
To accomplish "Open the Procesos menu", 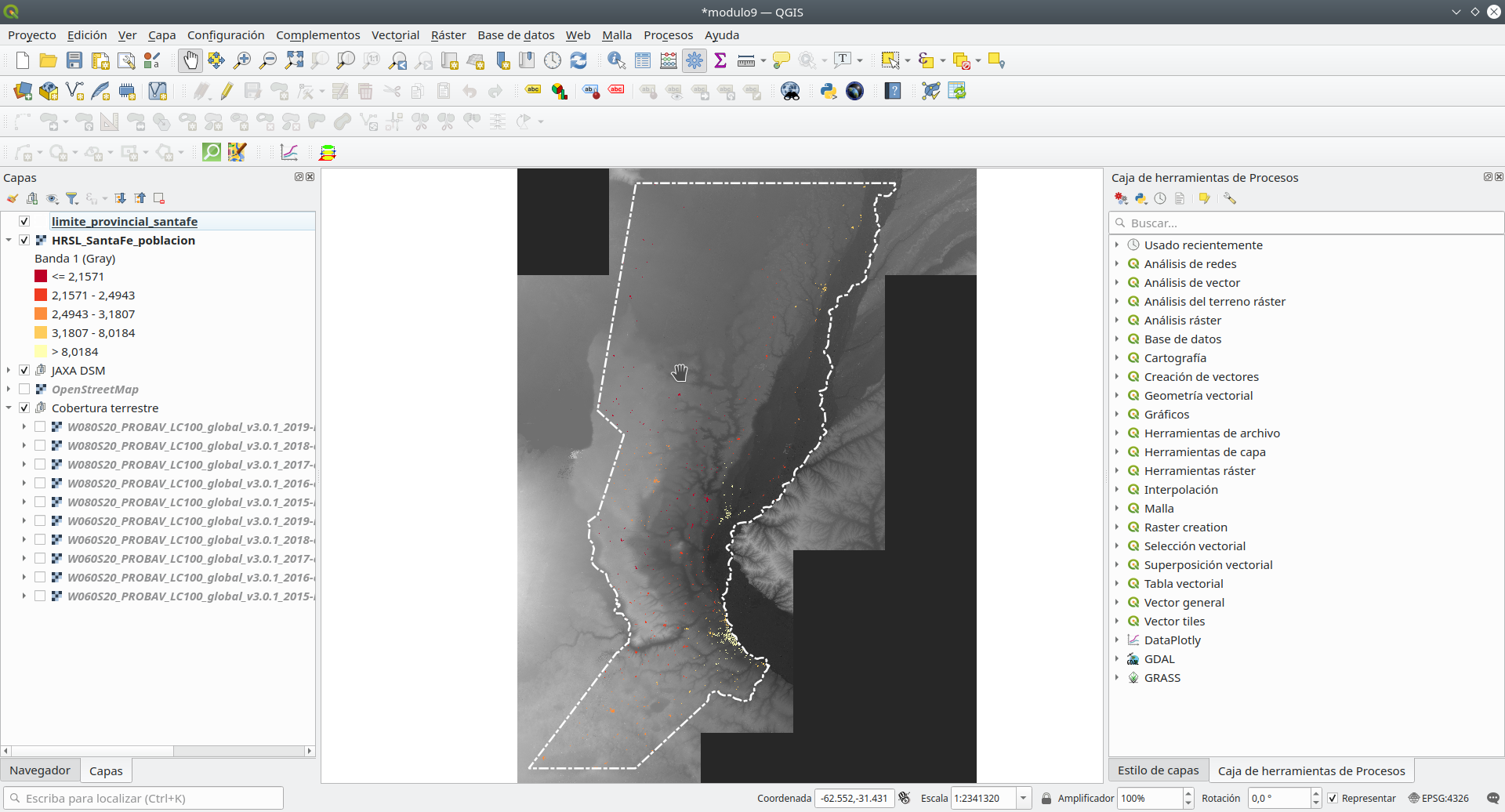I will click(x=668, y=34).
